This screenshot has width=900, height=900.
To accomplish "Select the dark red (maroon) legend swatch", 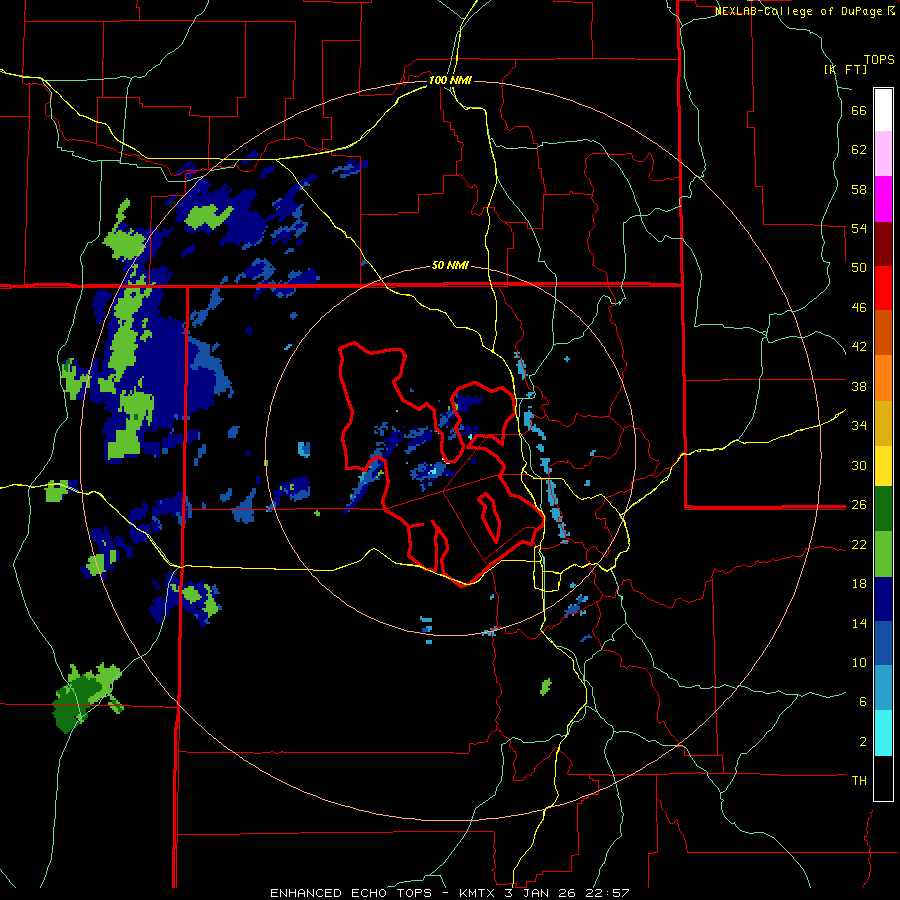I will click(883, 244).
